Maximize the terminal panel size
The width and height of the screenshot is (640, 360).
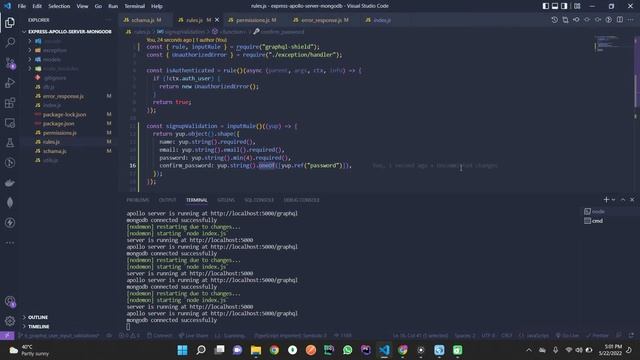coord(623,200)
